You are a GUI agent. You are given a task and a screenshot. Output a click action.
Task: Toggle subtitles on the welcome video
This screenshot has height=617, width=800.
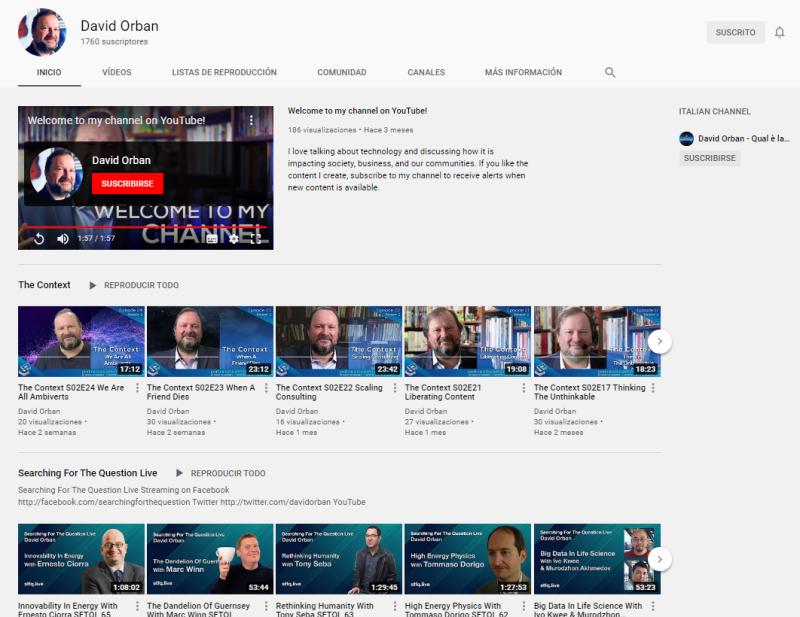point(212,238)
